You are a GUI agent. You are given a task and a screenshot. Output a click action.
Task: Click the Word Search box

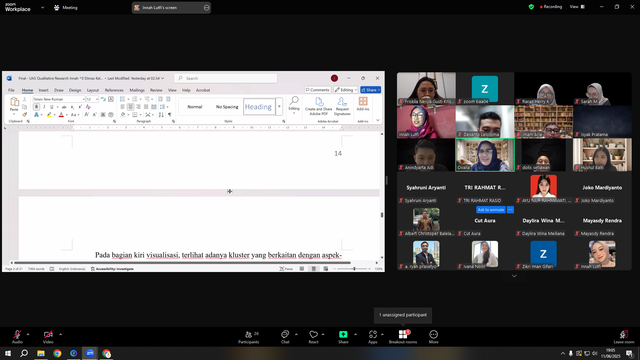(226, 78)
